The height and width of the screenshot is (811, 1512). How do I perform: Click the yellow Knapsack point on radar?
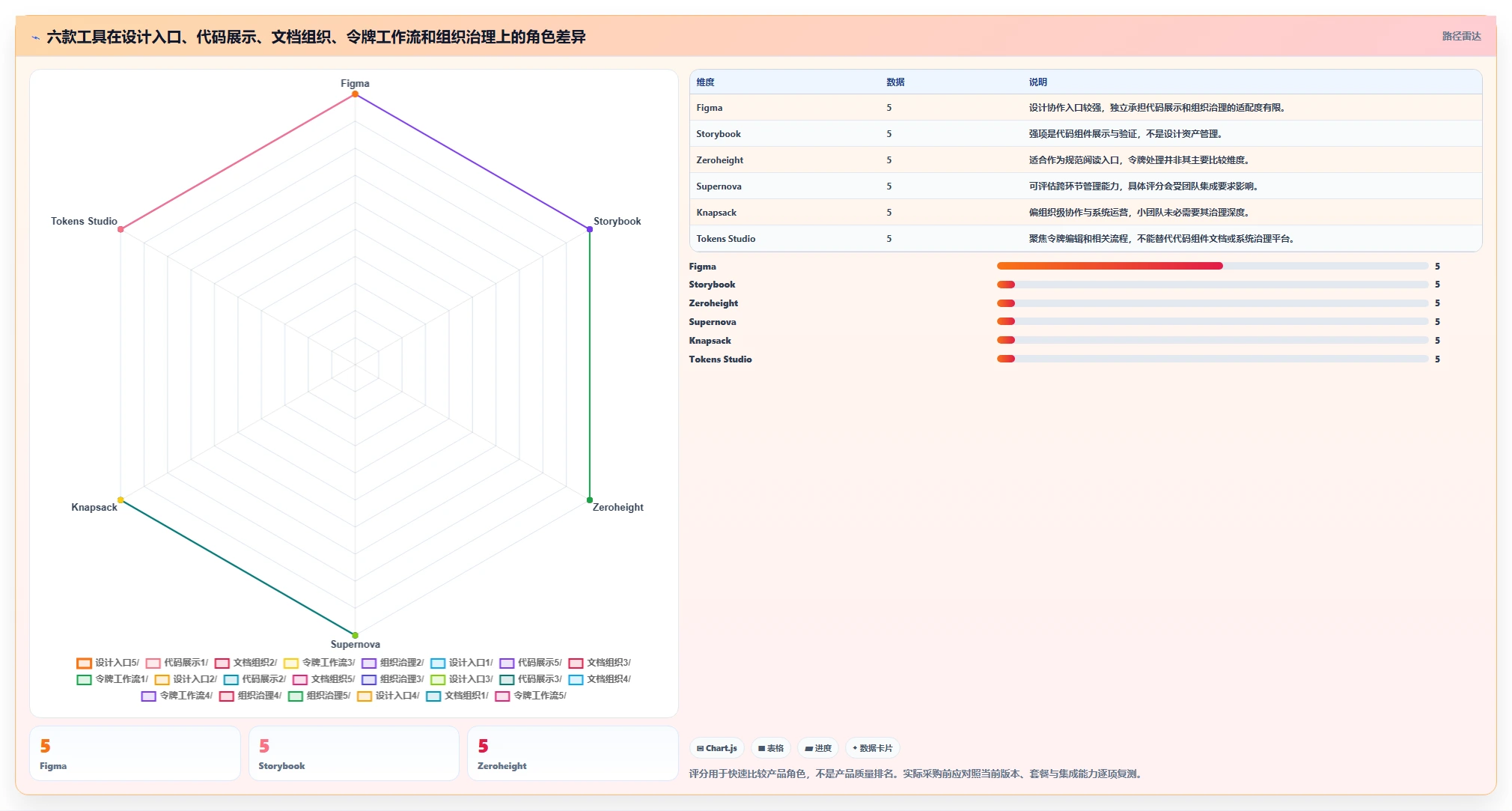(x=121, y=500)
